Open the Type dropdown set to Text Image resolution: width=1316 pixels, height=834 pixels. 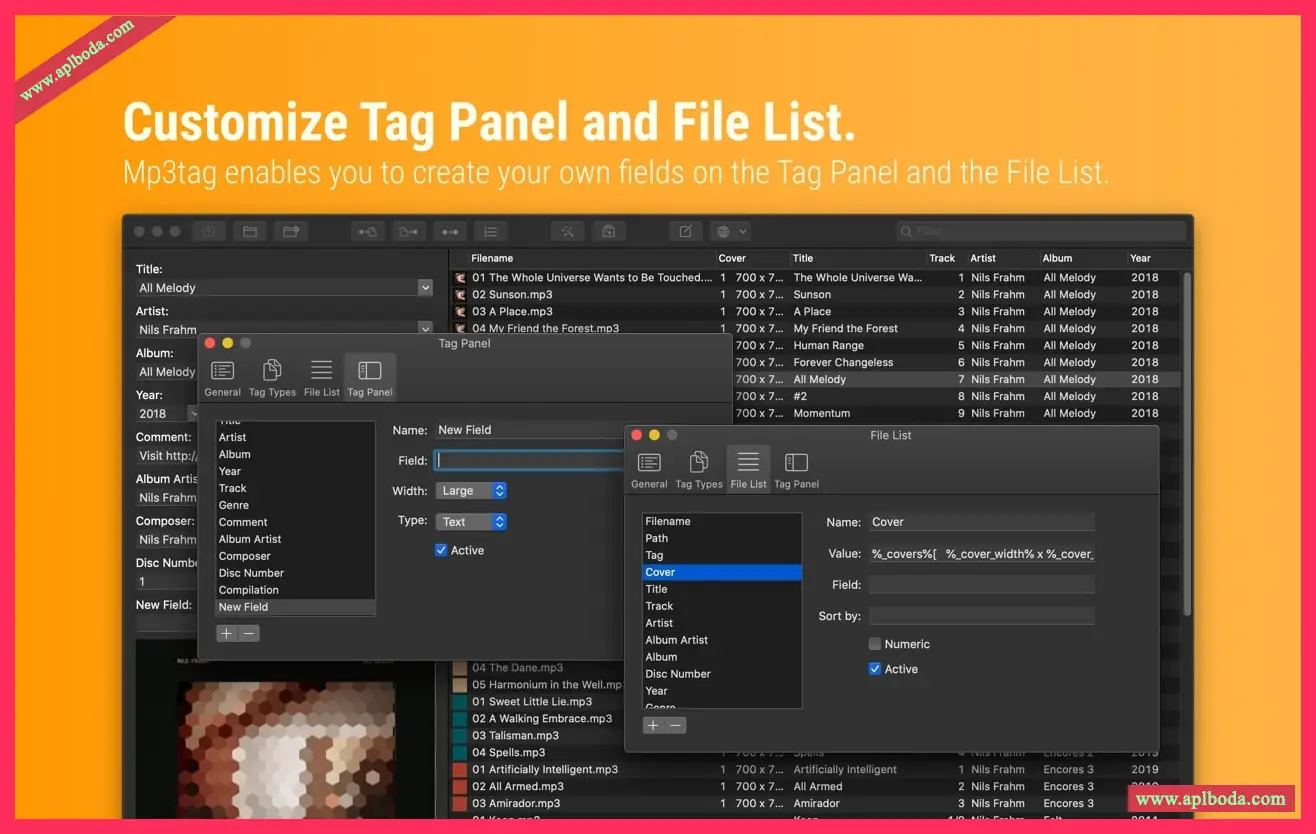472,522
